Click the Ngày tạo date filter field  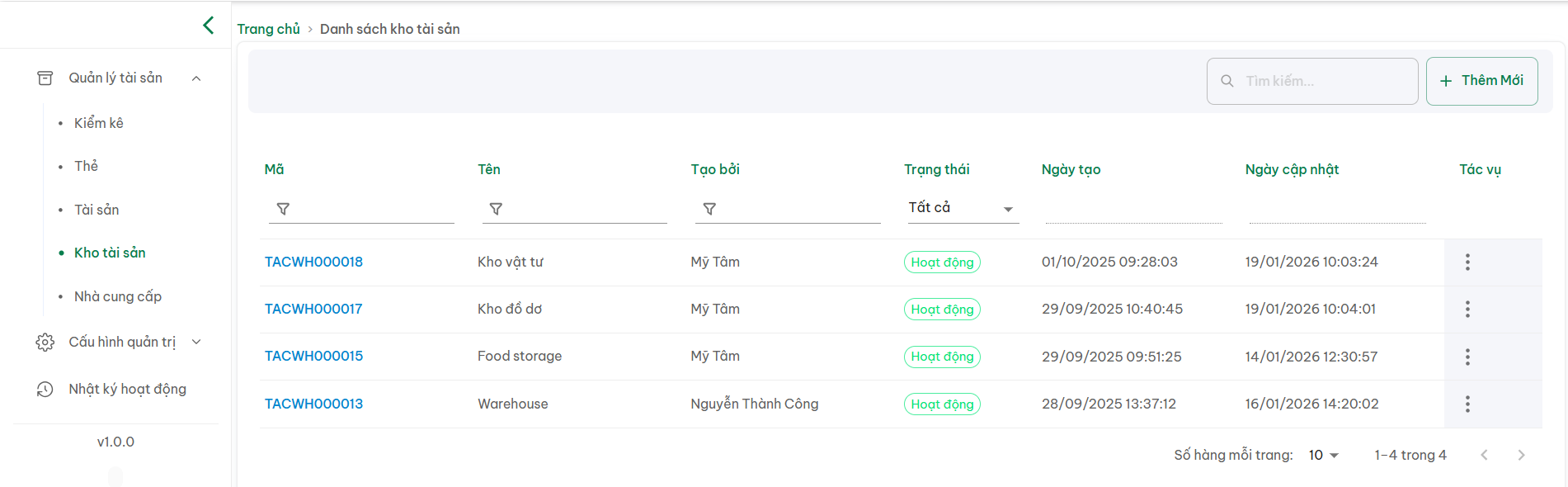tap(1133, 210)
